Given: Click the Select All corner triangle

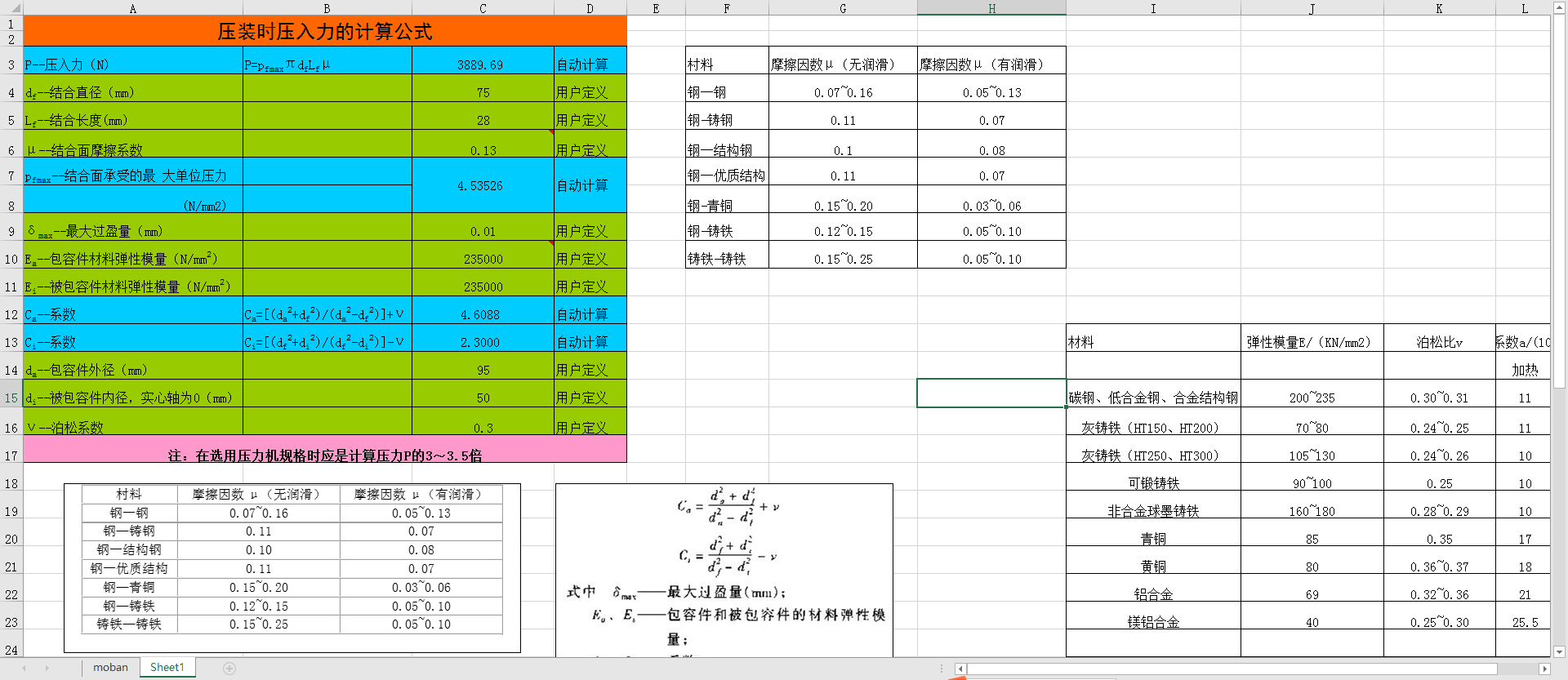Looking at the screenshot, I should coord(11,8).
